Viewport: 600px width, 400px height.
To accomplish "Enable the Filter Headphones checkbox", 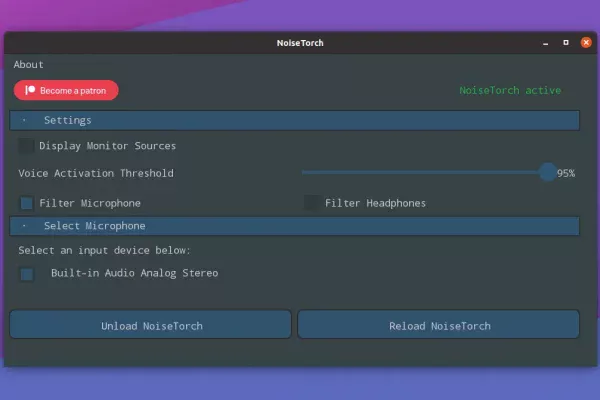I will [311, 203].
